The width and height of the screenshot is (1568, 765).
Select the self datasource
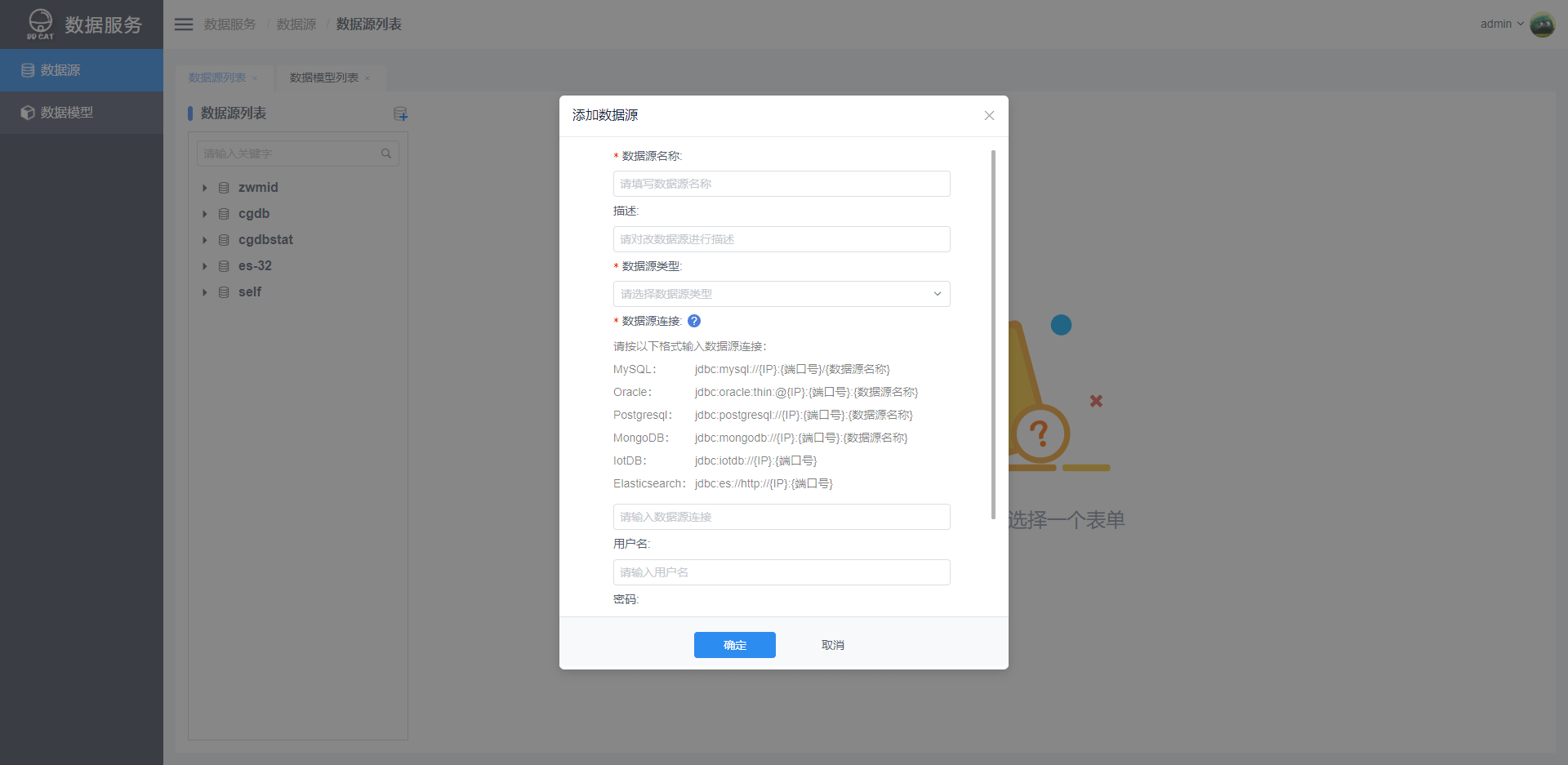(250, 292)
